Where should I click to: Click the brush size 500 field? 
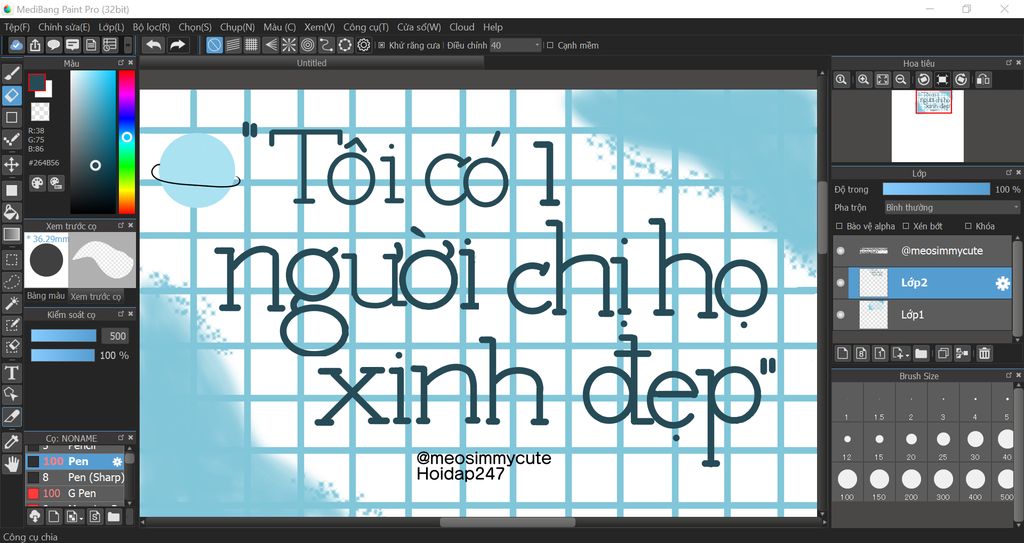(x=115, y=336)
